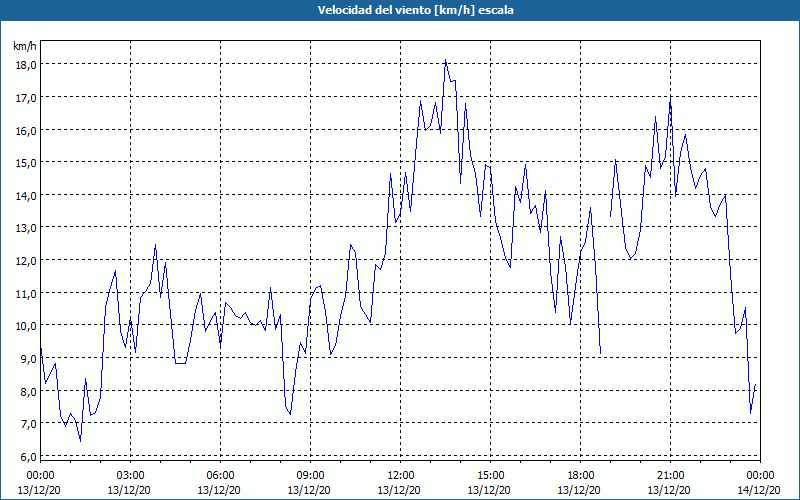Choose the '7,0' y-axis value
This screenshot has height=500, width=800.
click(29, 424)
